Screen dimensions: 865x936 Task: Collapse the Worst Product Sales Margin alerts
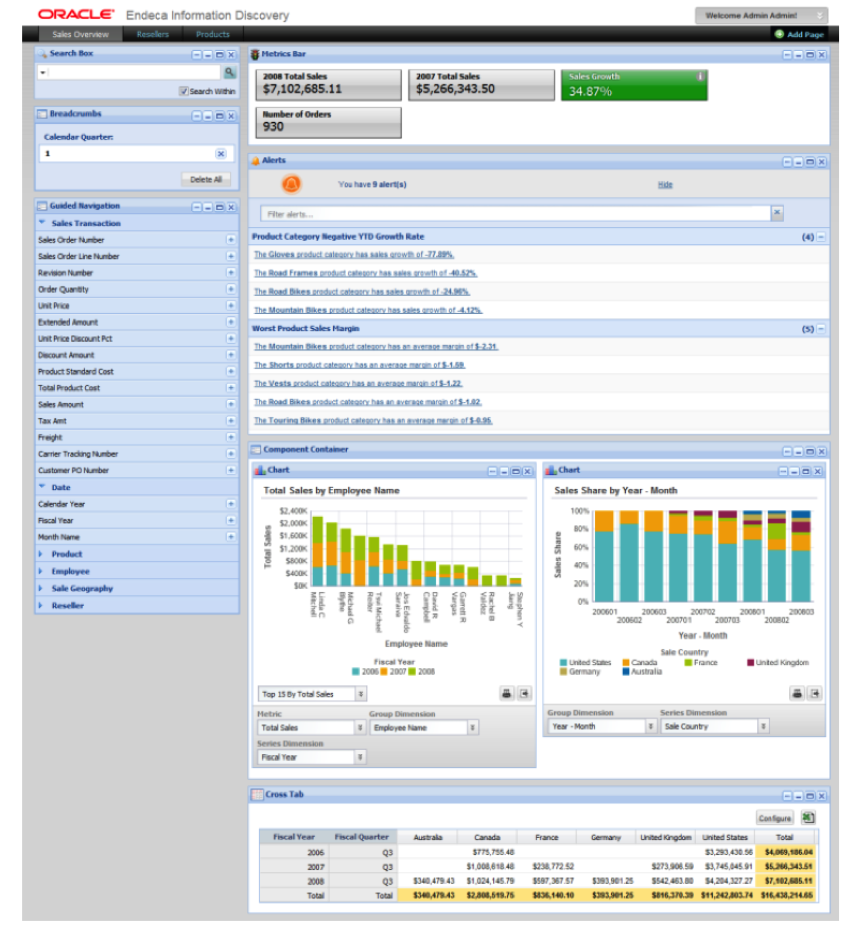(x=823, y=326)
